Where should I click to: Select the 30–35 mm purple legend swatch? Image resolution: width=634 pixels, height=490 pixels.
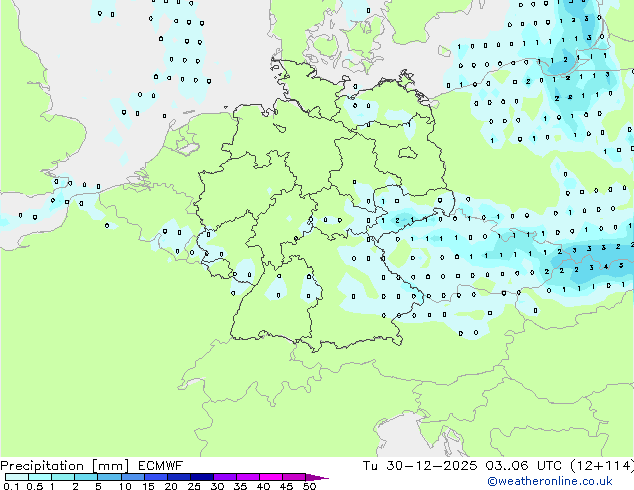coord(224,477)
